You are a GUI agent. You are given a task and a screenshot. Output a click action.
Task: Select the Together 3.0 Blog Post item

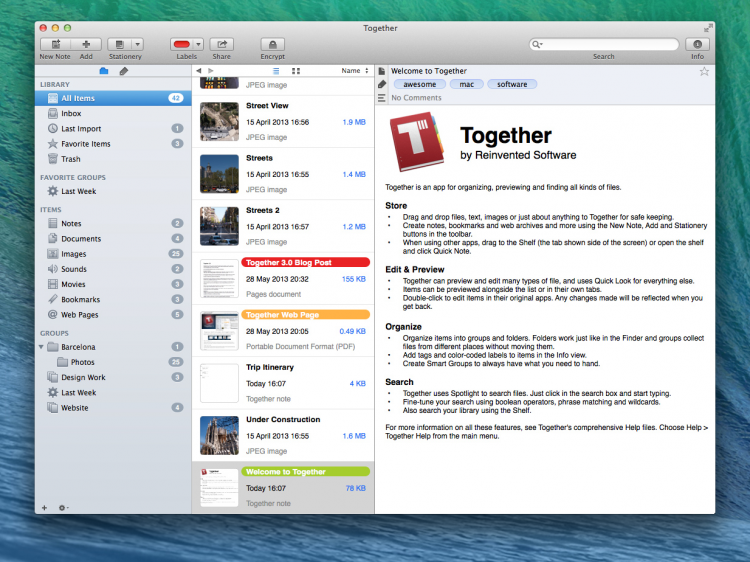283,278
